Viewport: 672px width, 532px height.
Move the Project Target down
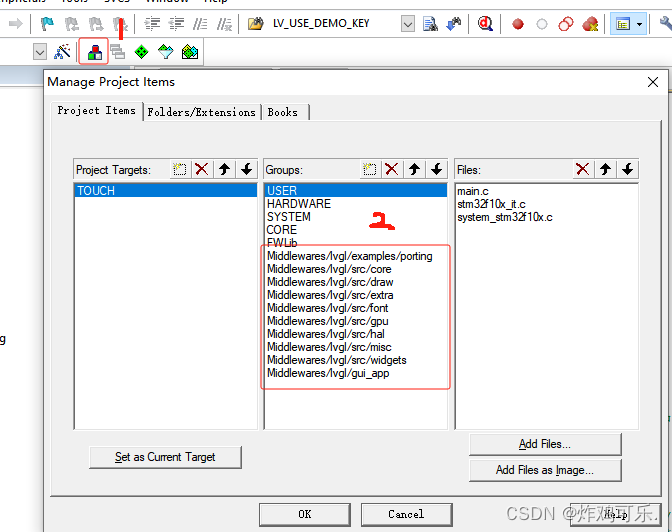click(x=246, y=169)
